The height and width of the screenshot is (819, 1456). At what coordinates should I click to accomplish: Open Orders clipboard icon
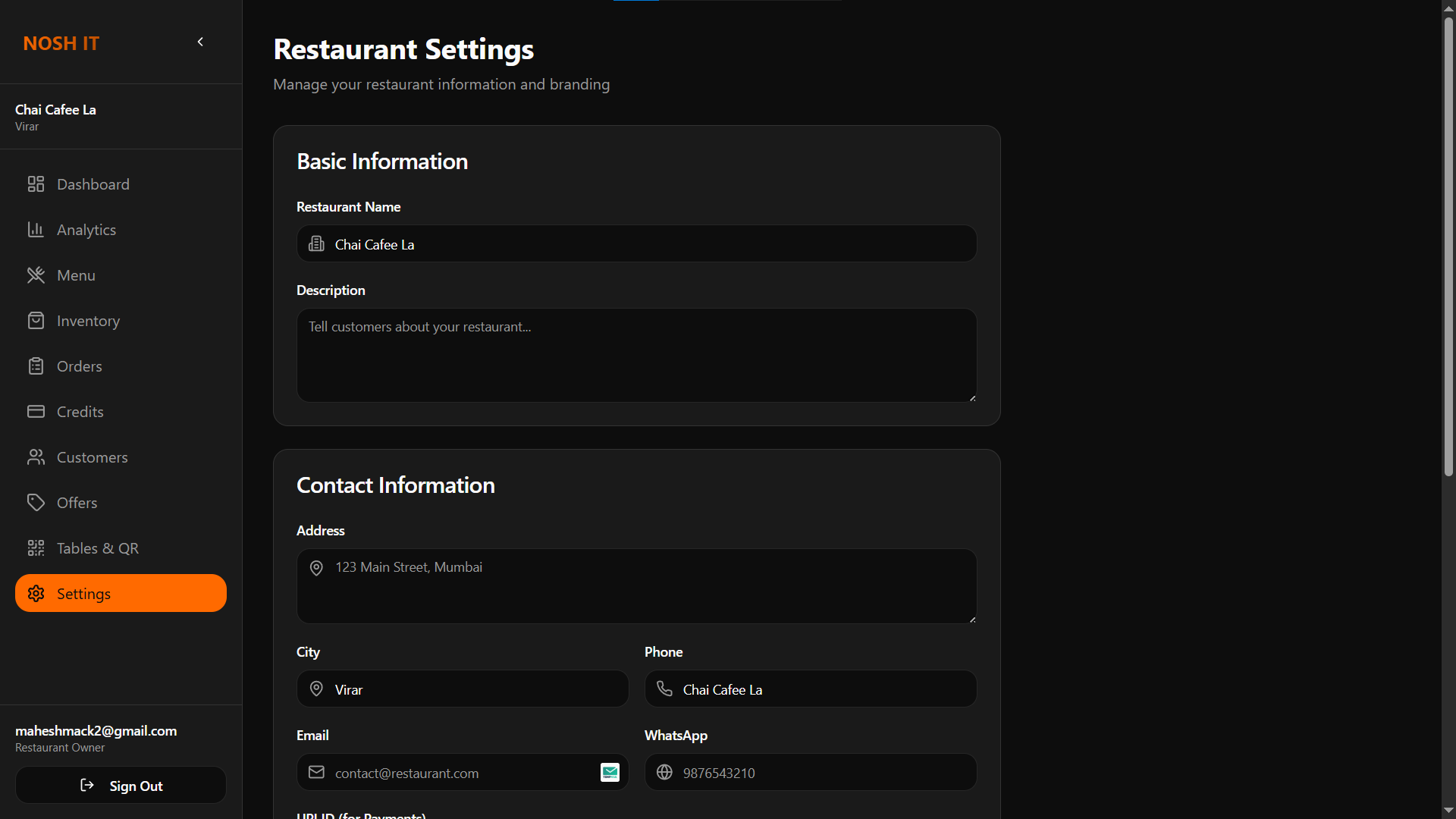(x=36, y=366)
